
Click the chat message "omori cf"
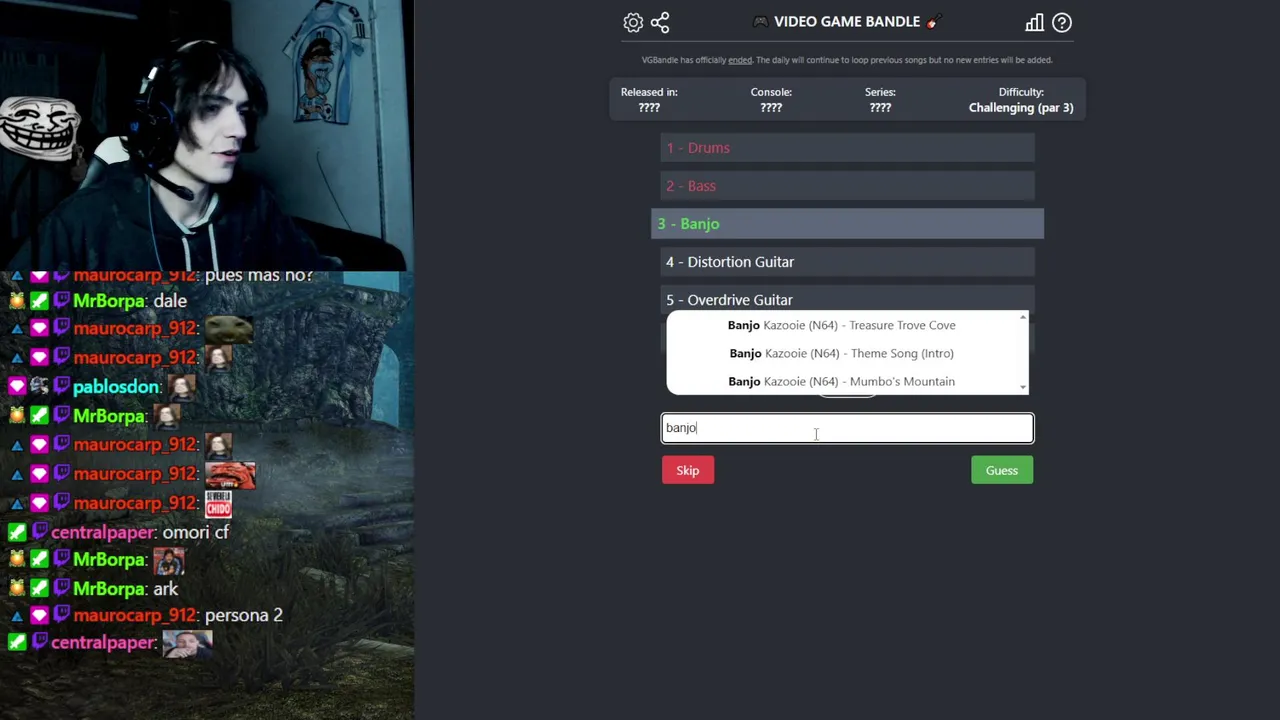point(196,533)
